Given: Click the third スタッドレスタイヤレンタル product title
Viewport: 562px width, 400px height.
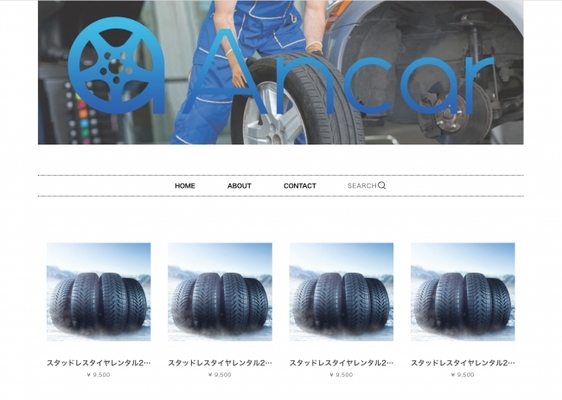Looking at the screenshot, I should click(342, 363).
